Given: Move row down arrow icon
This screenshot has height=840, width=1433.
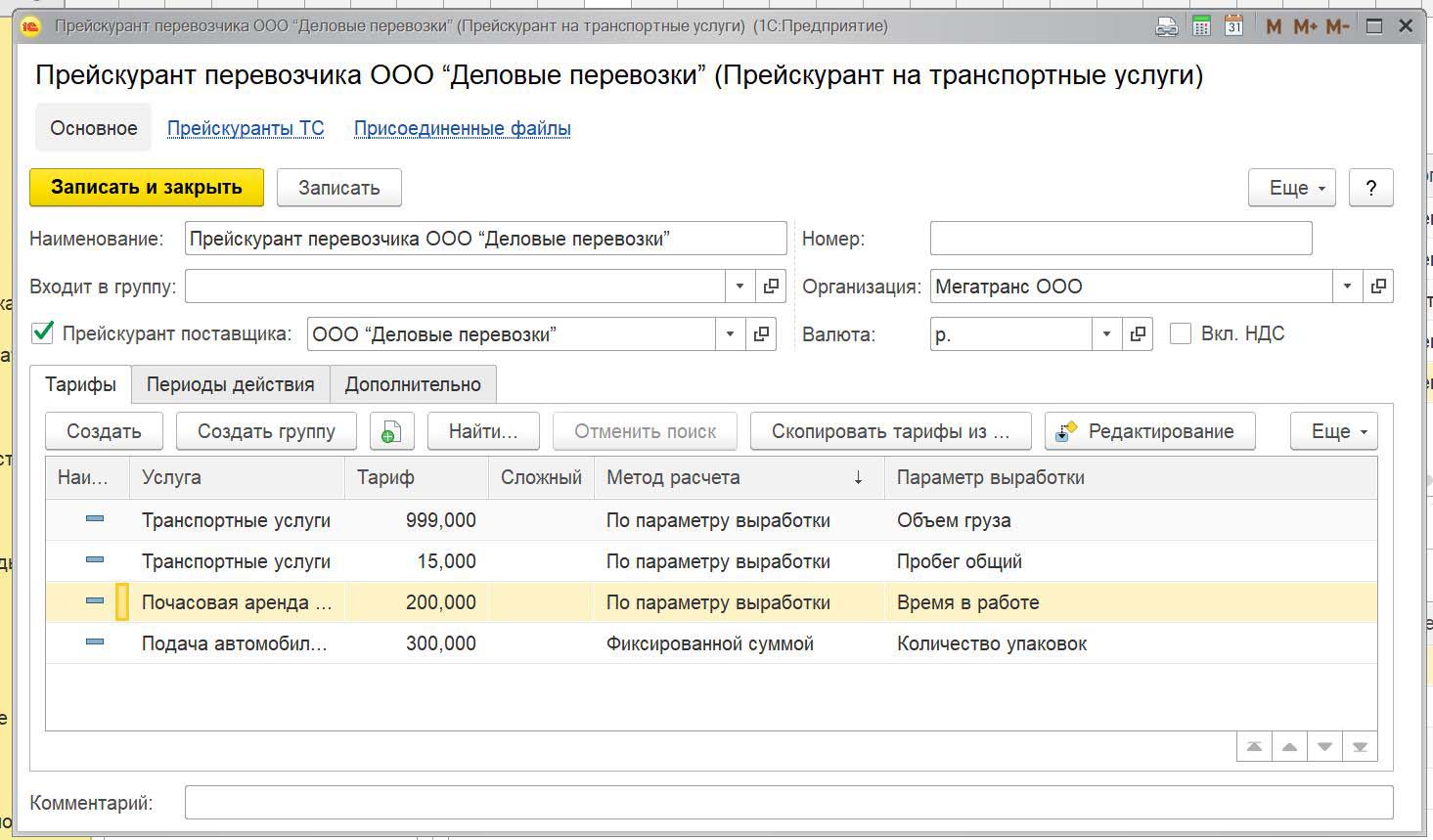Looking at the screenshot, I should coord(1324,747).
